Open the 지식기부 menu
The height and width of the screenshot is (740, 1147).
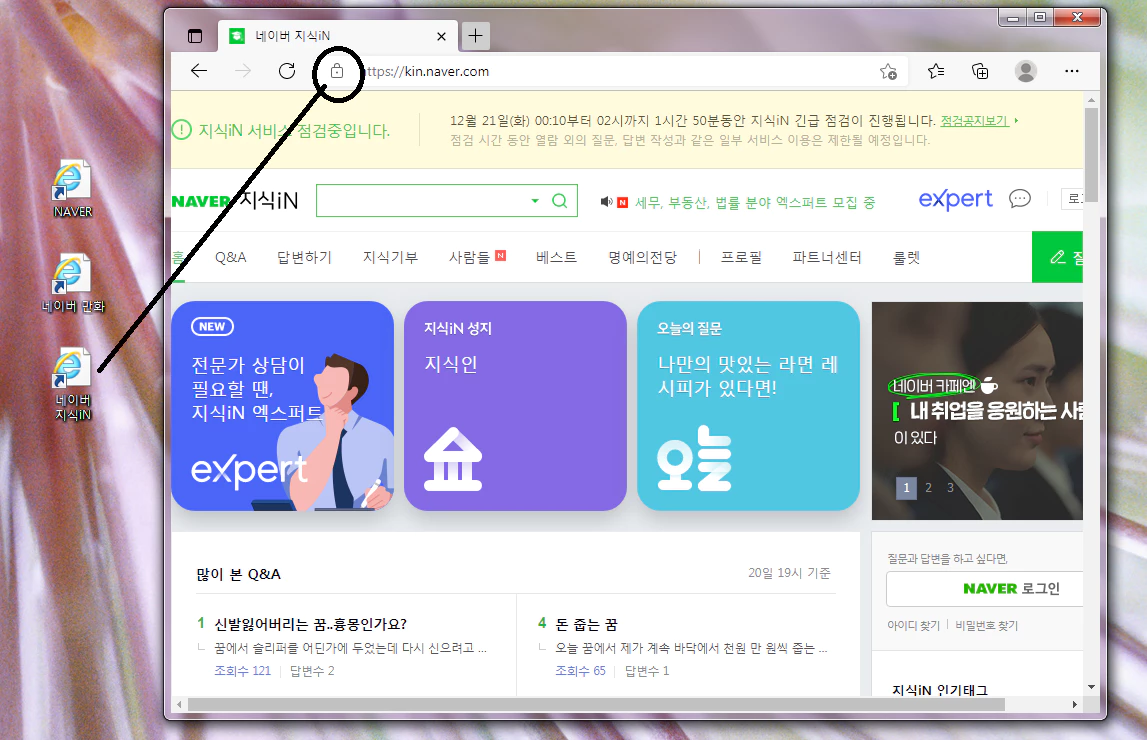click(x=391, y=257)
